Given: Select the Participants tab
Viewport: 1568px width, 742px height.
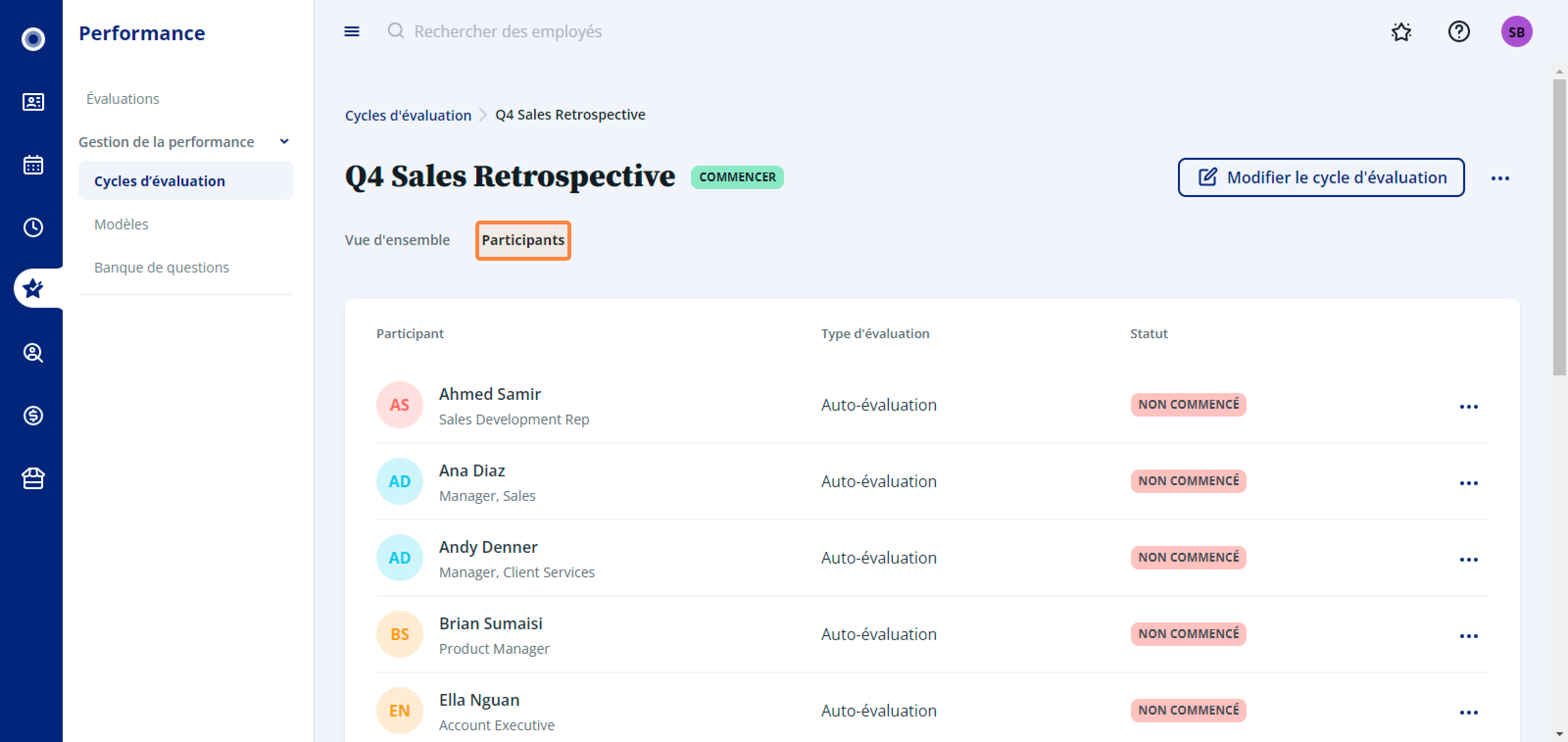Looking at the screenshot, I should tap(523, 240).
